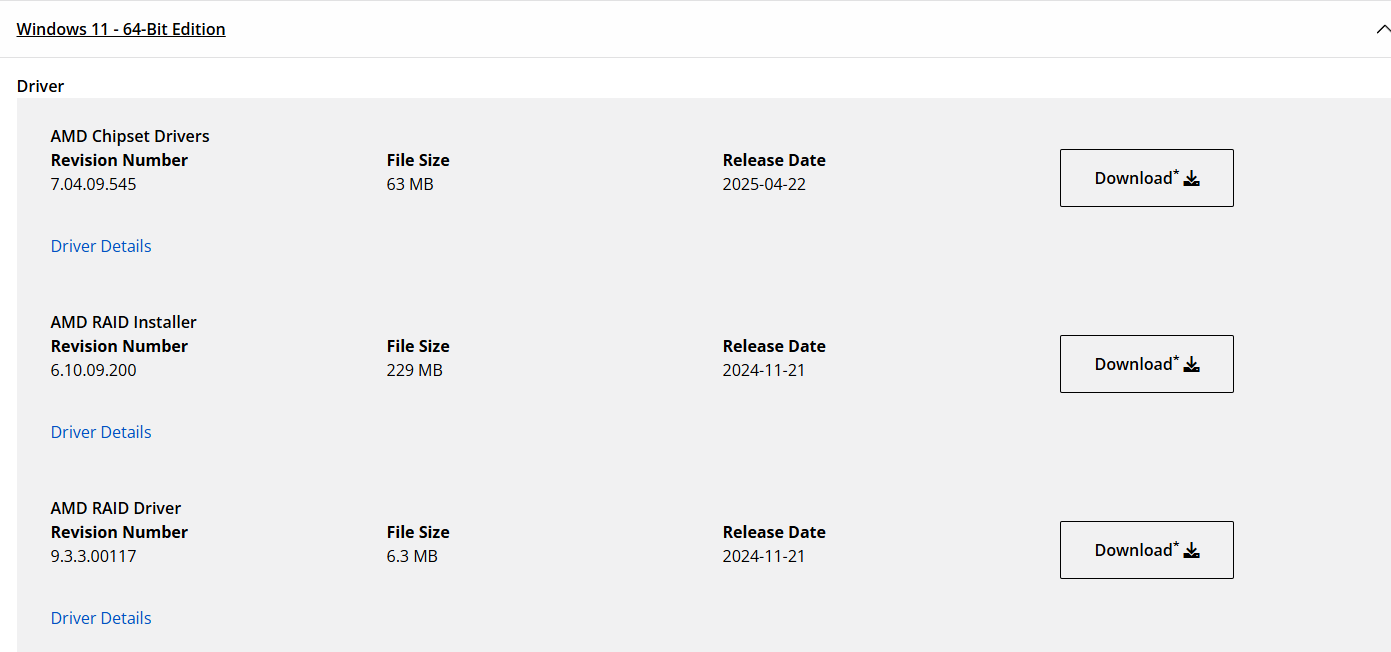This screenshot has height=652, width=1391.
Task: View Driver Details for AMD RAID Driver
Action: [x=101, y=618]
